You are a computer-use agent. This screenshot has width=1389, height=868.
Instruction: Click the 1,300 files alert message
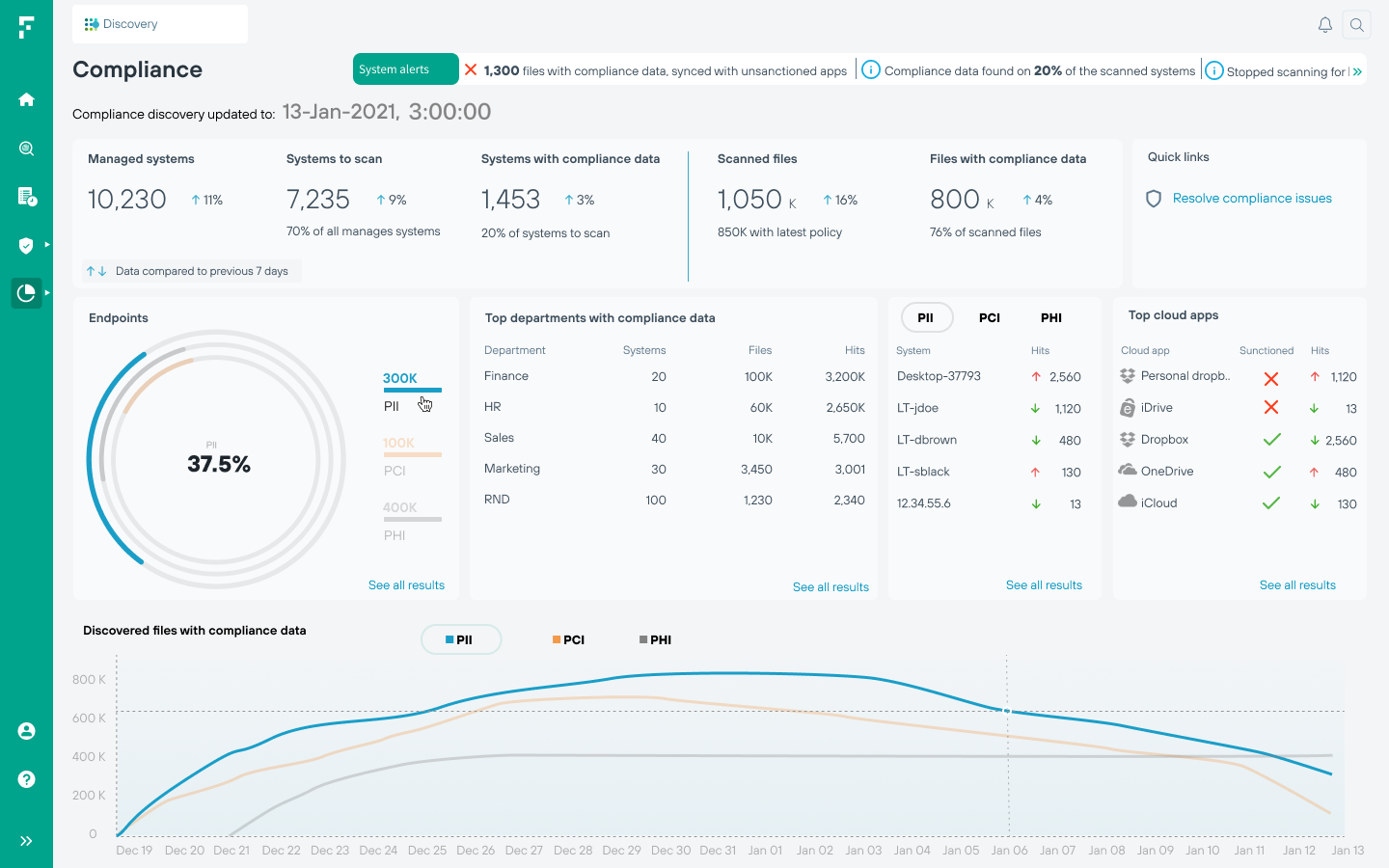click(x=666, y=70)
